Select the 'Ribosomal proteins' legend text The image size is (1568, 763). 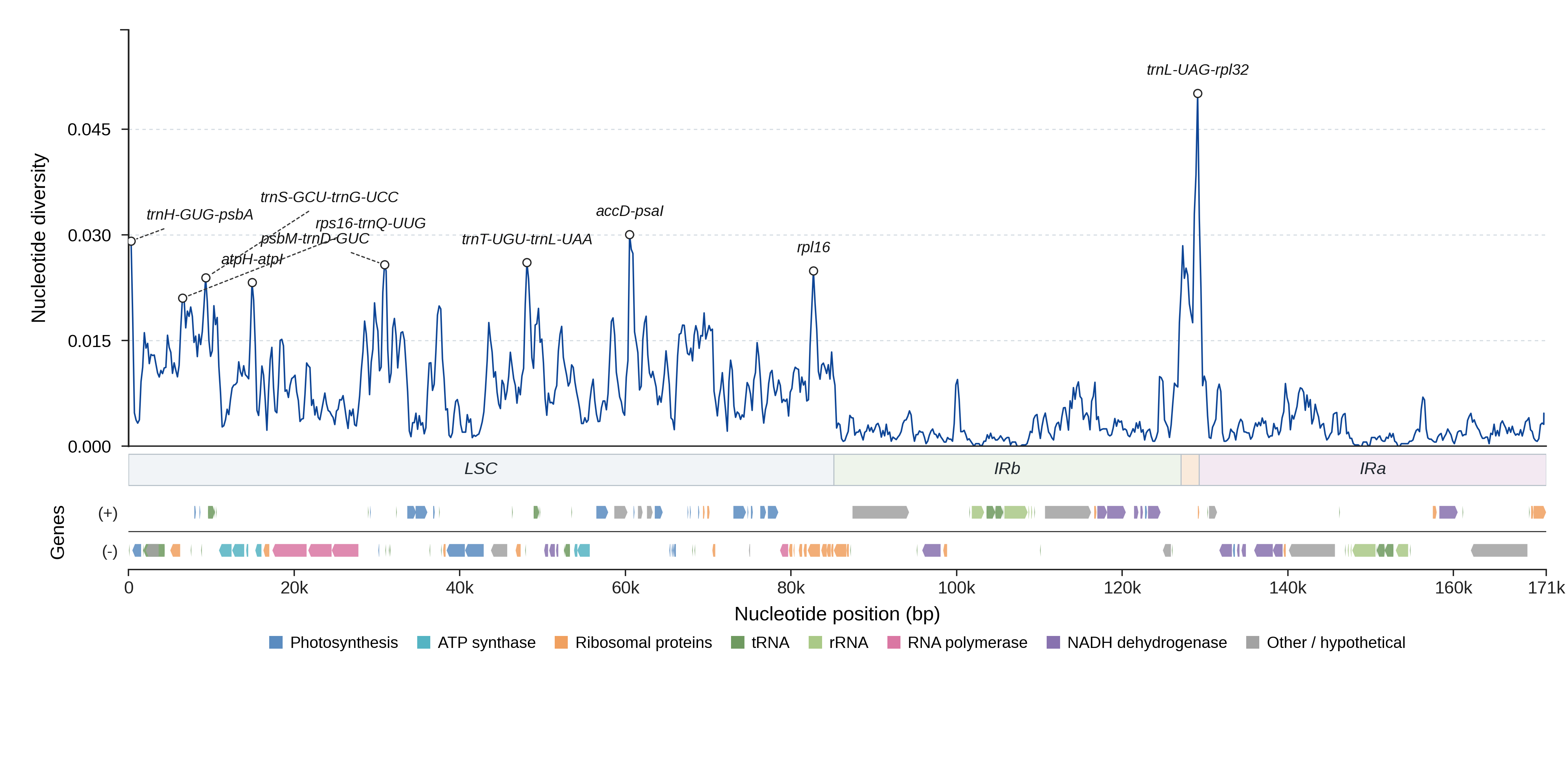coord(643,642)
